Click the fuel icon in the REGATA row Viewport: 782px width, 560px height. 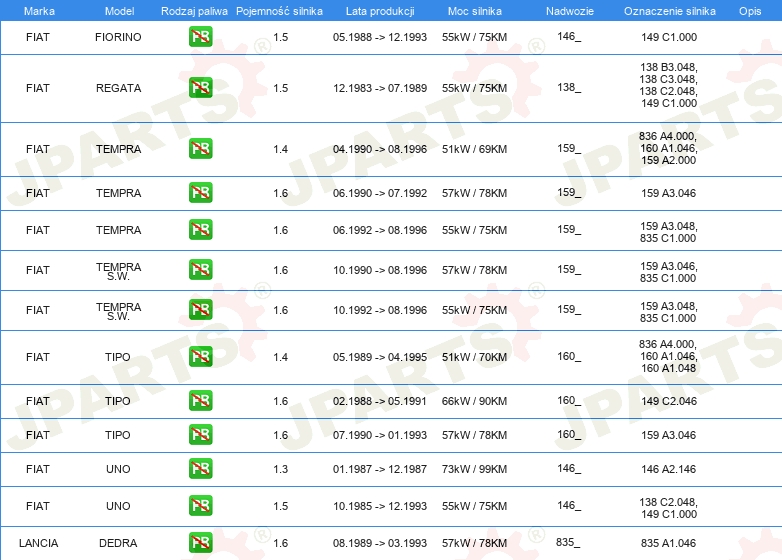click(x=200, y=88)
